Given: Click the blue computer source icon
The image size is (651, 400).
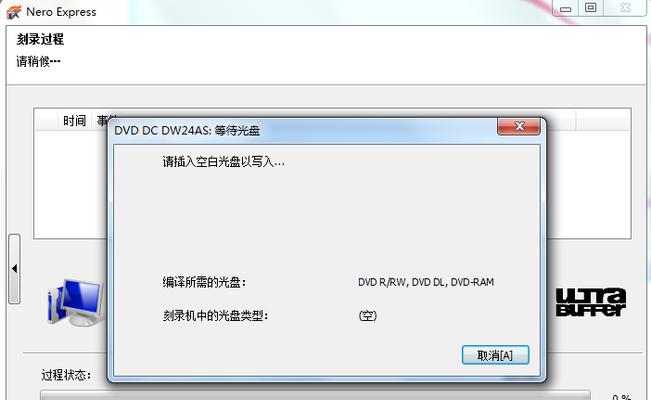Looking at the screenshot, I should coord(76,303).
